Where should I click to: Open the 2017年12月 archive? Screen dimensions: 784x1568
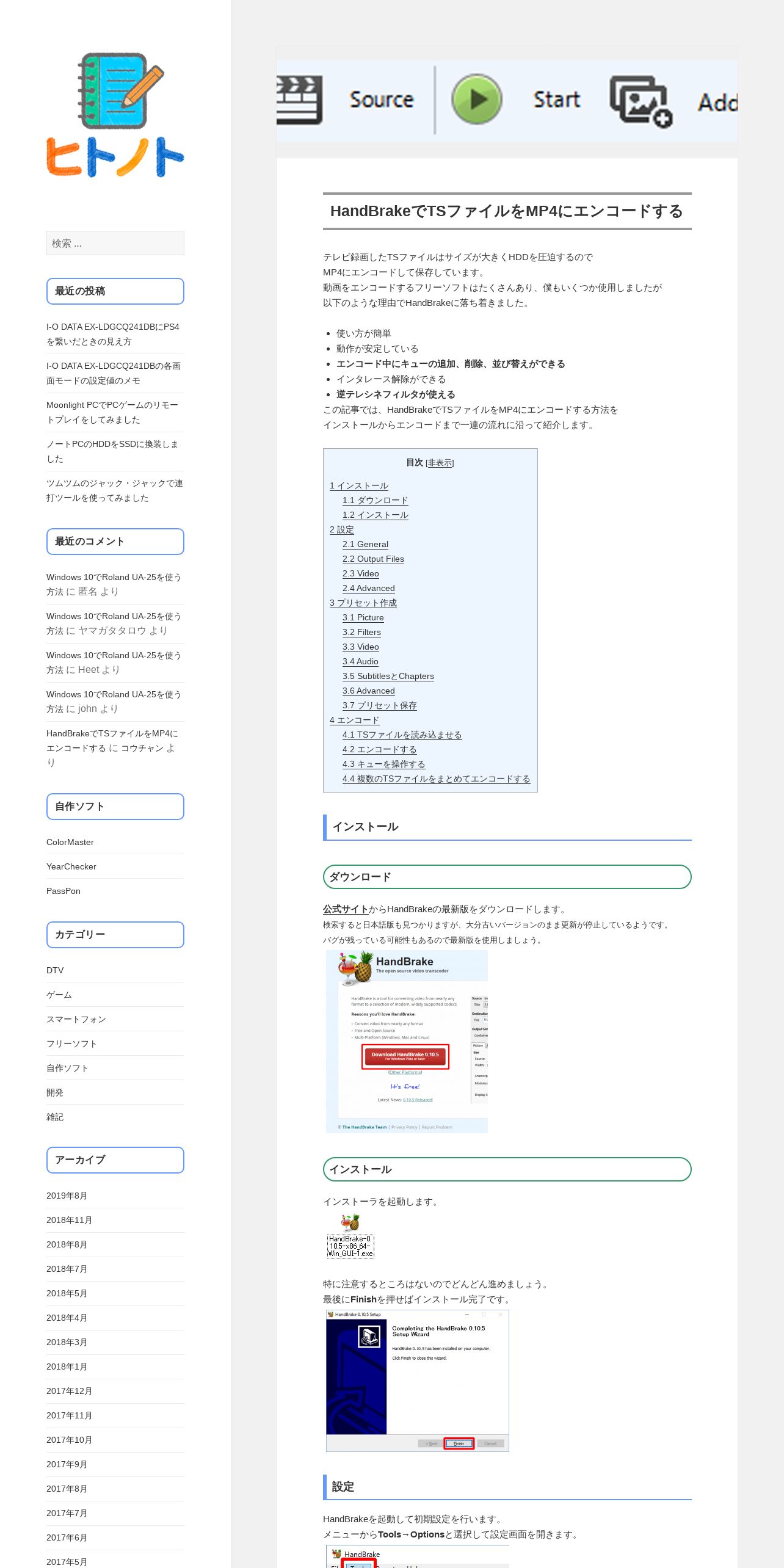(x=69, y=1391)
